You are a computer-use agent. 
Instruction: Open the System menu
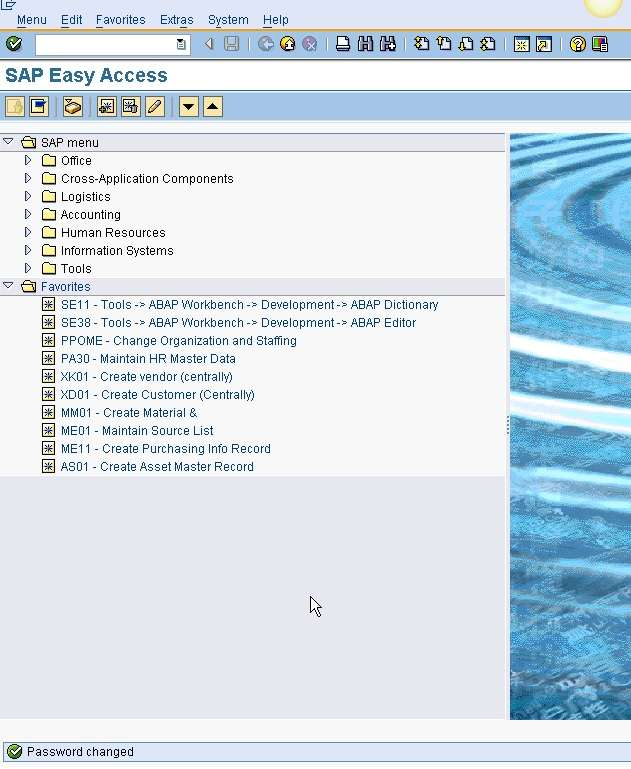[x=228, y=20]
